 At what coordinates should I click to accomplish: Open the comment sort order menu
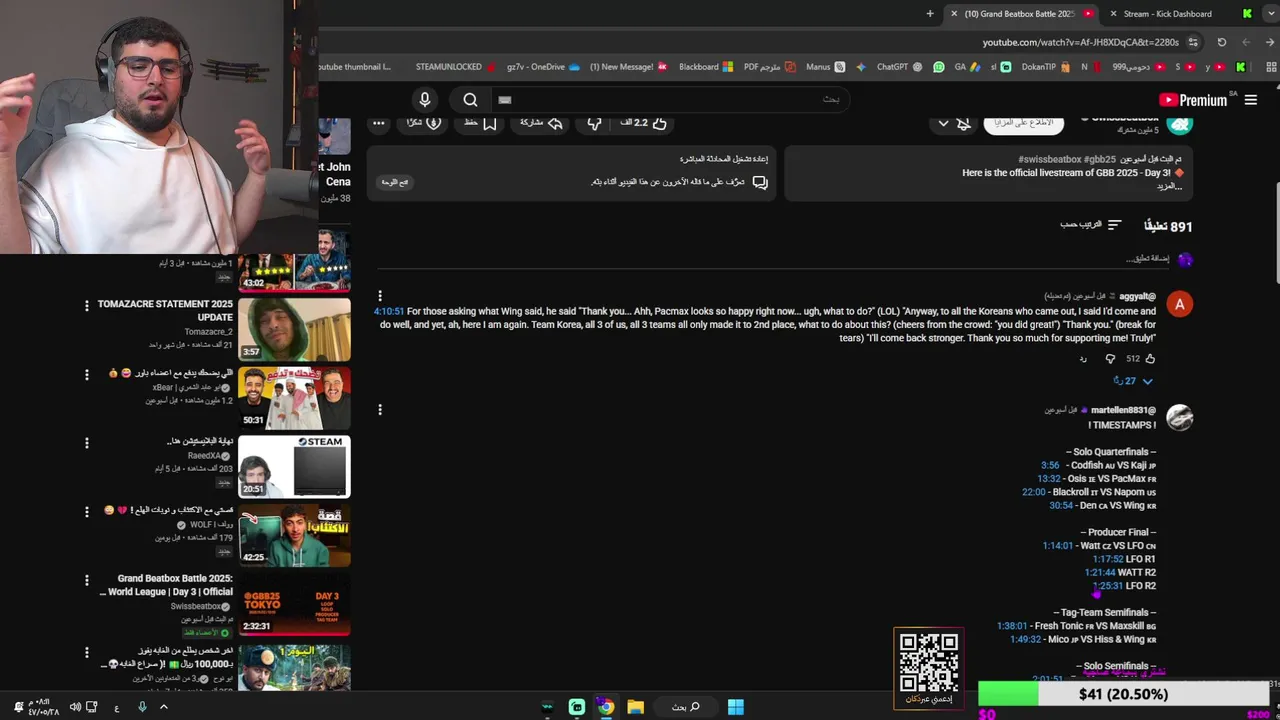(1091, 225)
